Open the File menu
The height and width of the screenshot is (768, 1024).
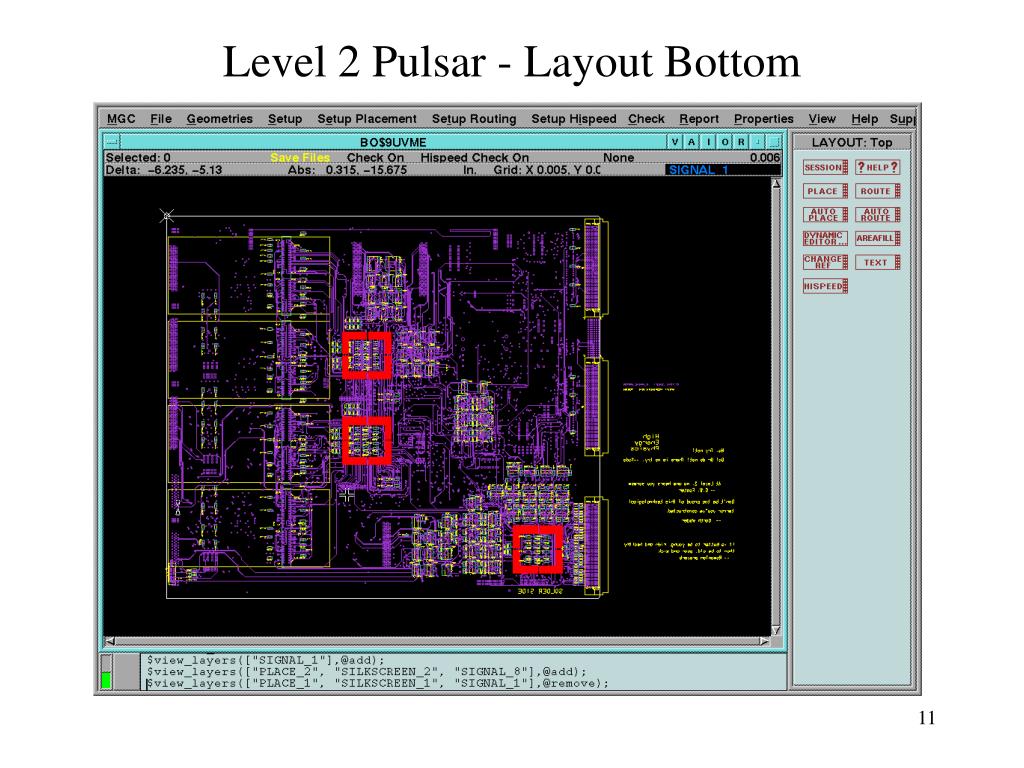(x=161, y=119)
